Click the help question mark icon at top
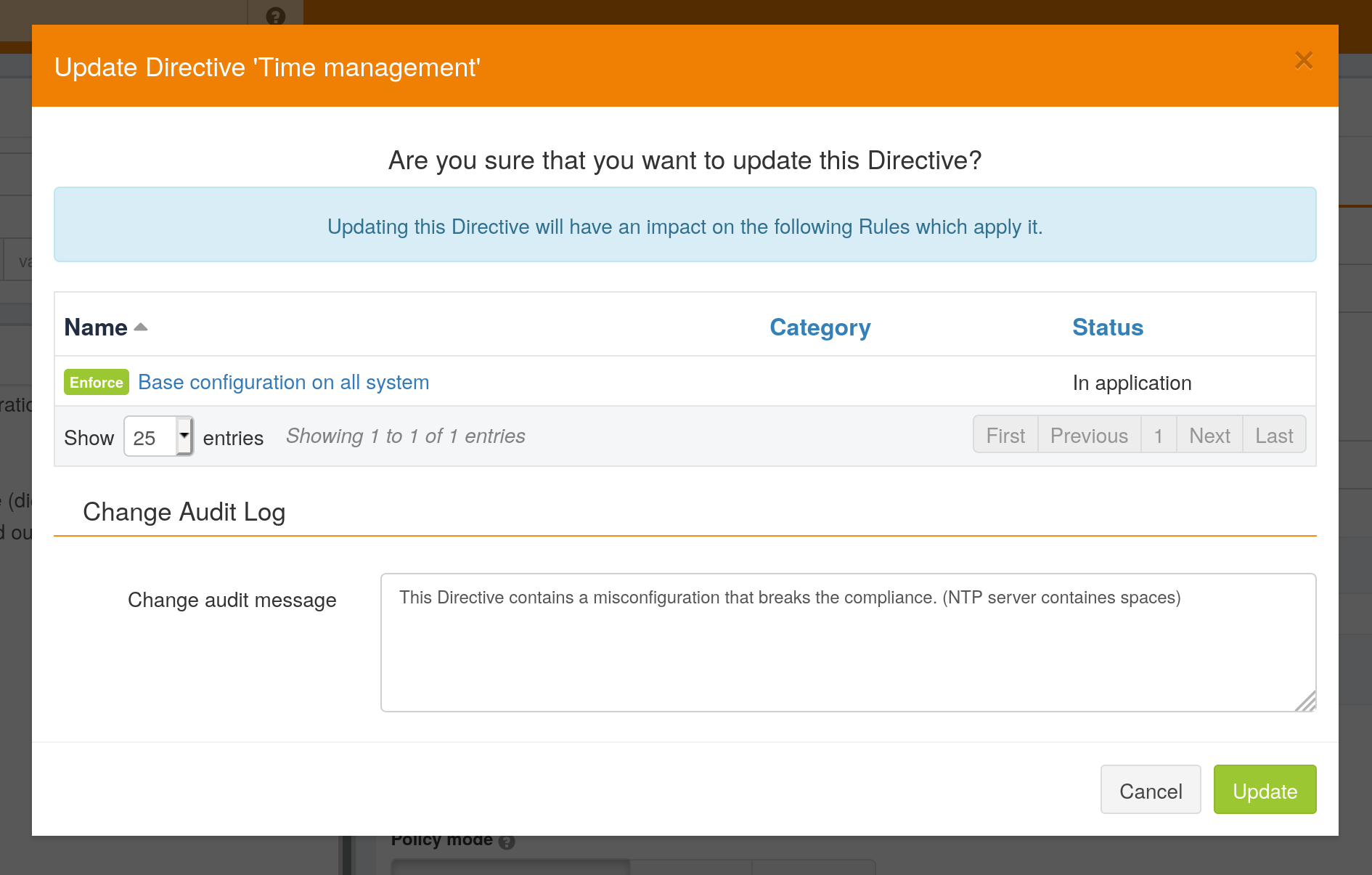The height and width of the screenshot is (875, 1372). [275, 15]
